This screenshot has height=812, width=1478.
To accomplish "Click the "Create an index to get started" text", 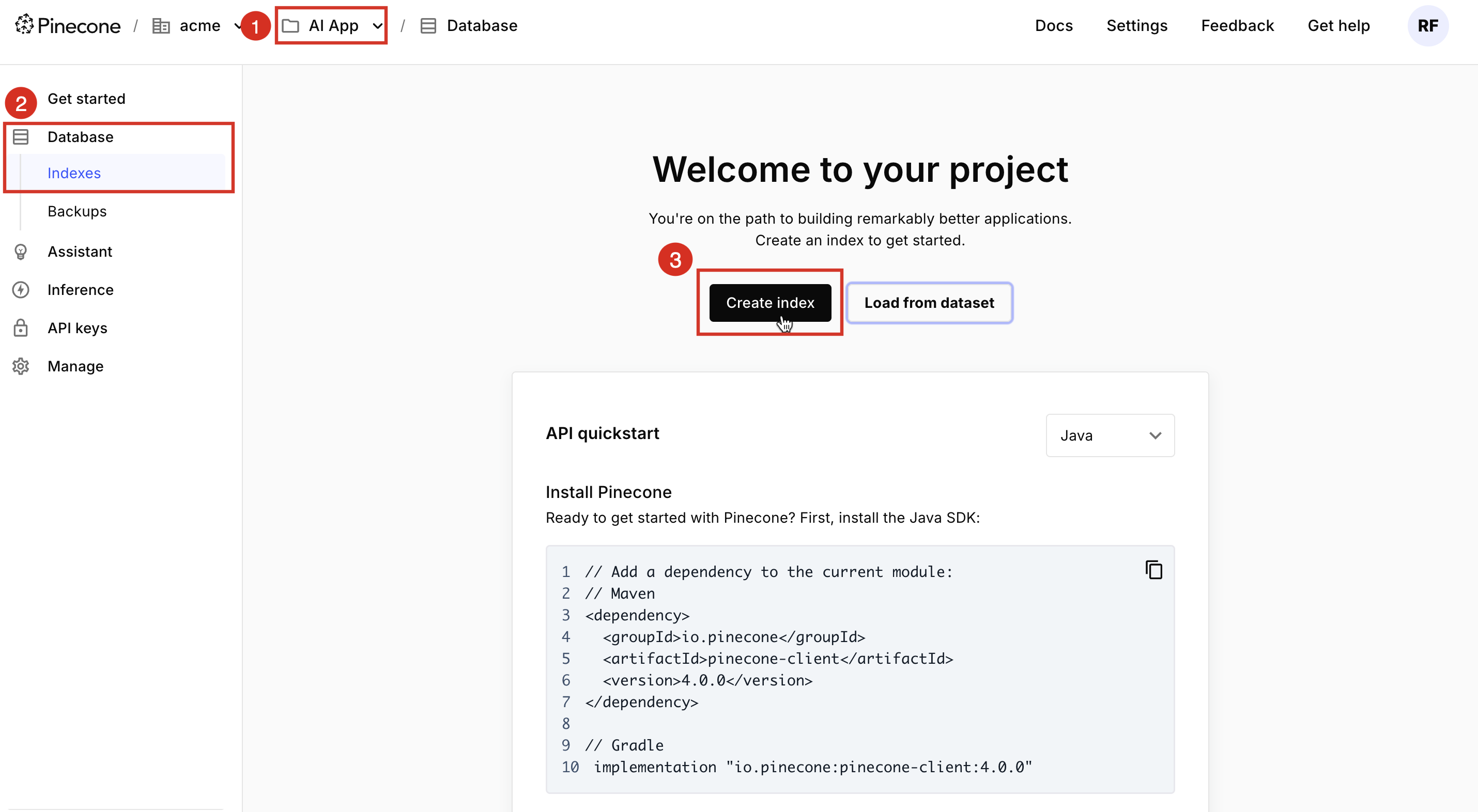I will coord(859,240).
